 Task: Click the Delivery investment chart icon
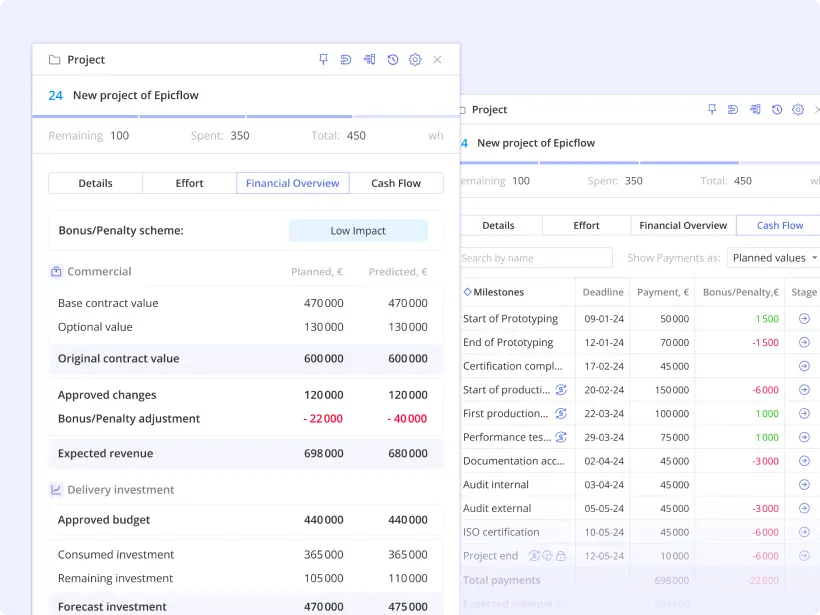click(56, 489)
